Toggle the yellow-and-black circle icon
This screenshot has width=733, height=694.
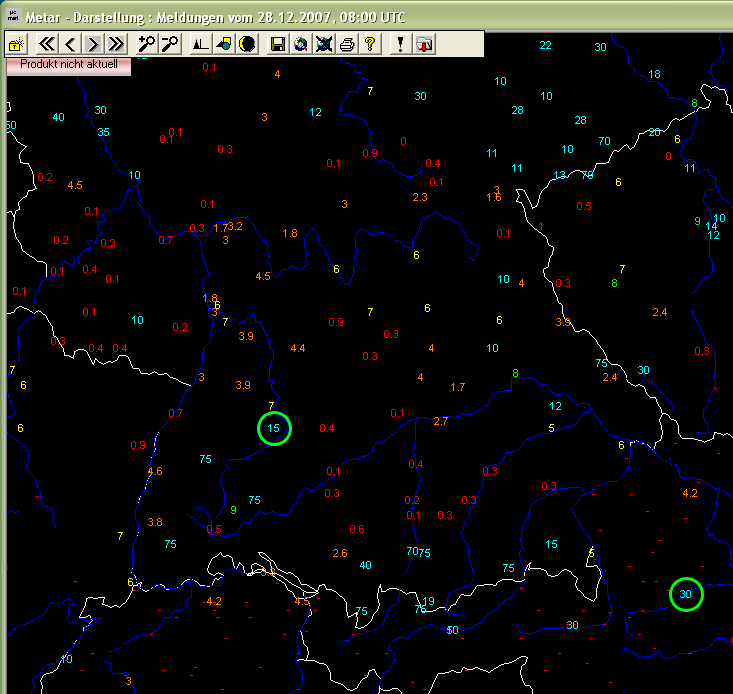point(246,44)
